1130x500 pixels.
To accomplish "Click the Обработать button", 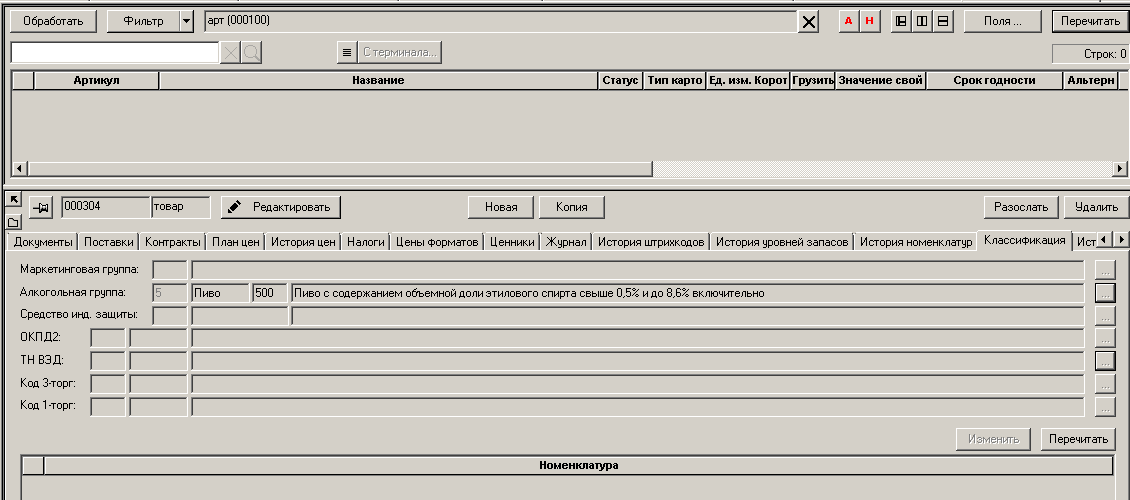I will pos(53,21).
